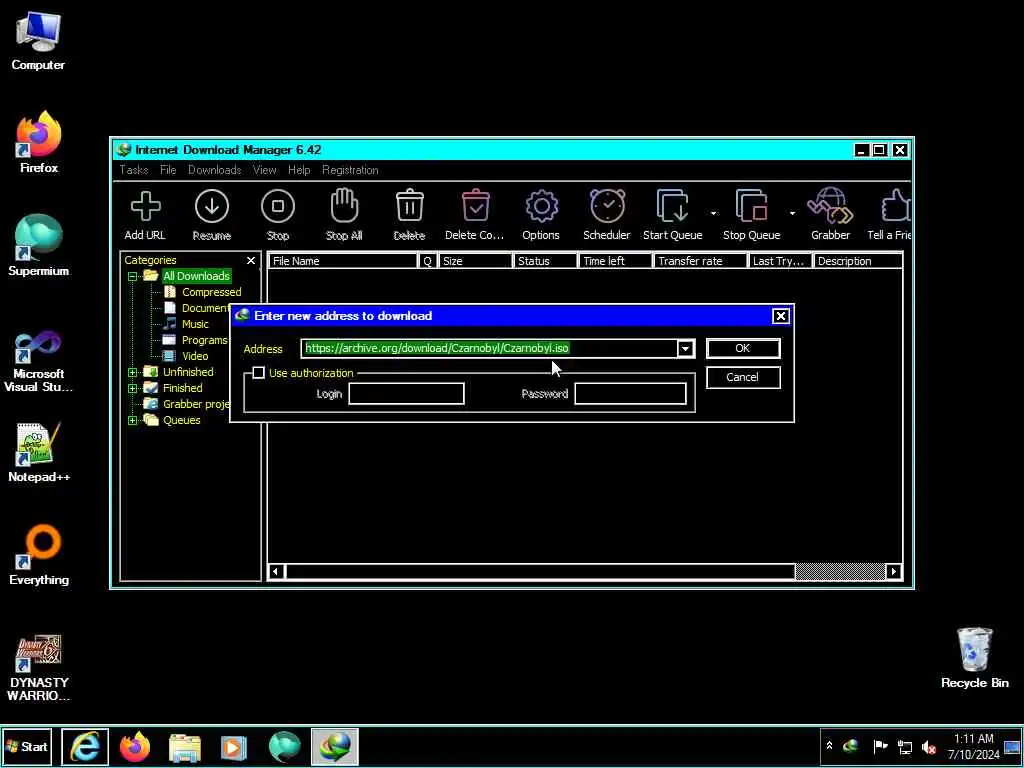Expand the Queues tree node
1024x768 pixels.
point(133,420)
